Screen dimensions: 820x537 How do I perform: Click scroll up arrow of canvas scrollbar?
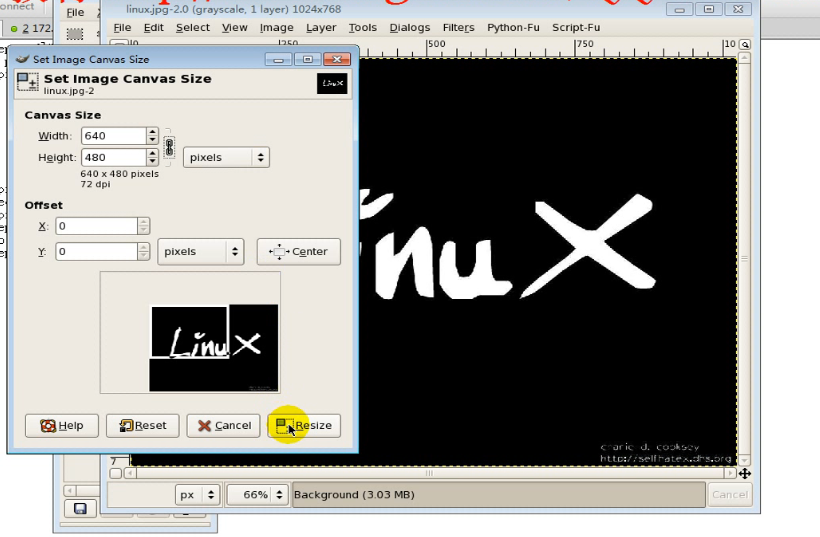[744, 58]
